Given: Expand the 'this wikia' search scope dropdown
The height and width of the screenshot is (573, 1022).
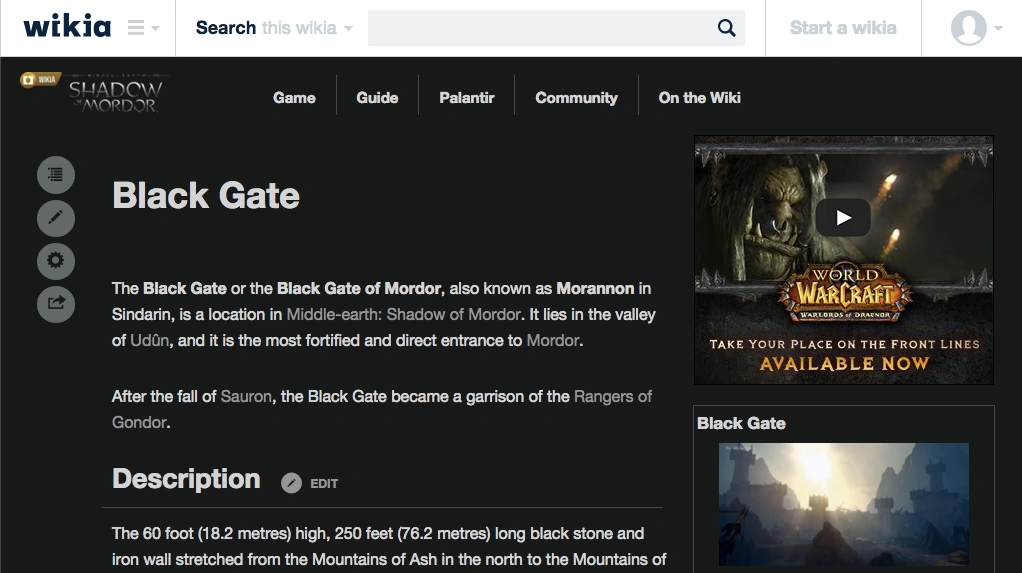Looking at the screenshot, I should click(x=307, y=28).
